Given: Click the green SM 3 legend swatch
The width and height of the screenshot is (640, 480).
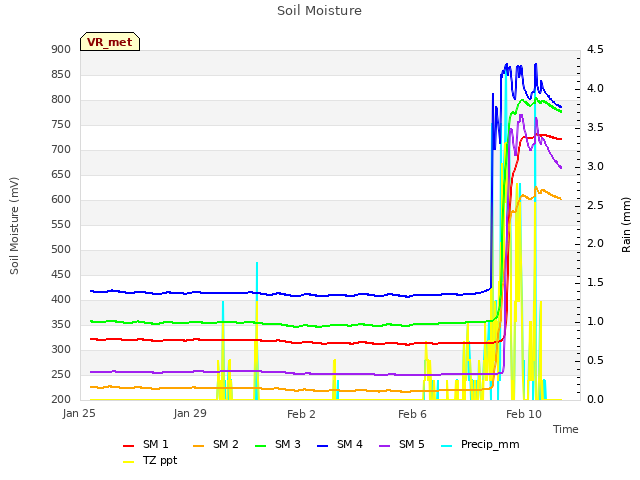Looking at the screenshot, I should pyautogui.click(x=261, y=446).
